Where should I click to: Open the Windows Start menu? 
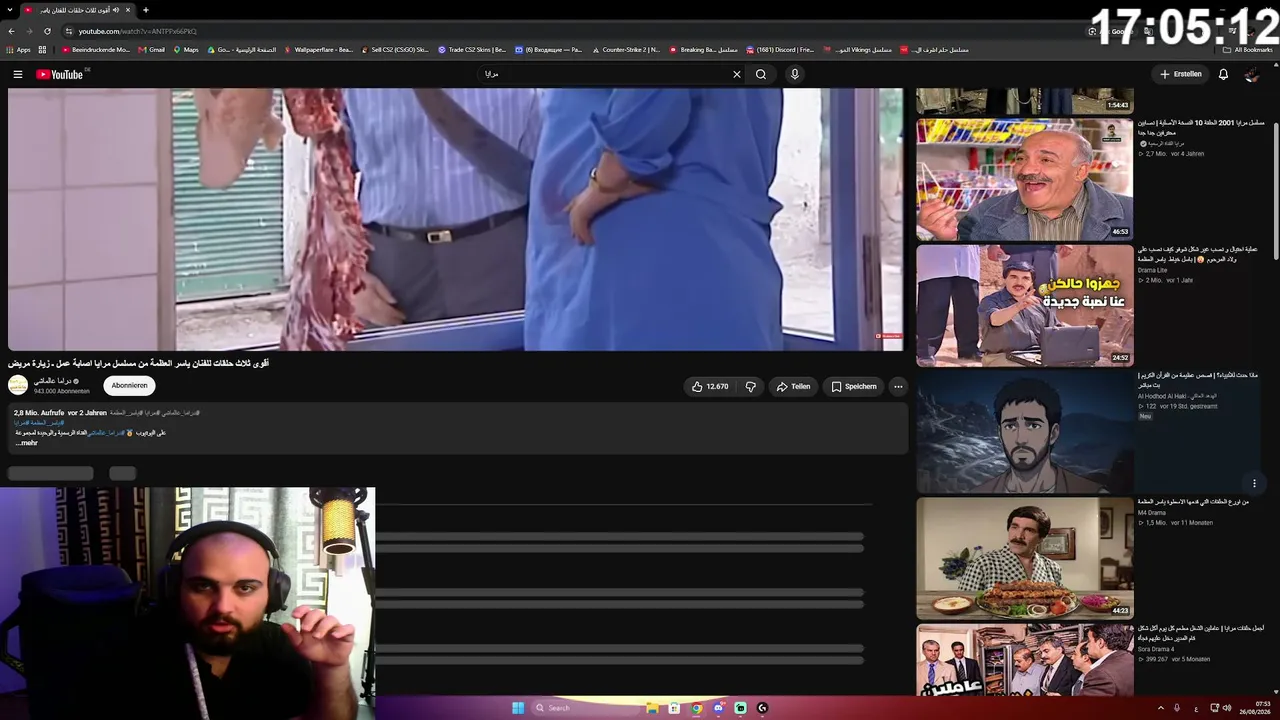(518, 708)
